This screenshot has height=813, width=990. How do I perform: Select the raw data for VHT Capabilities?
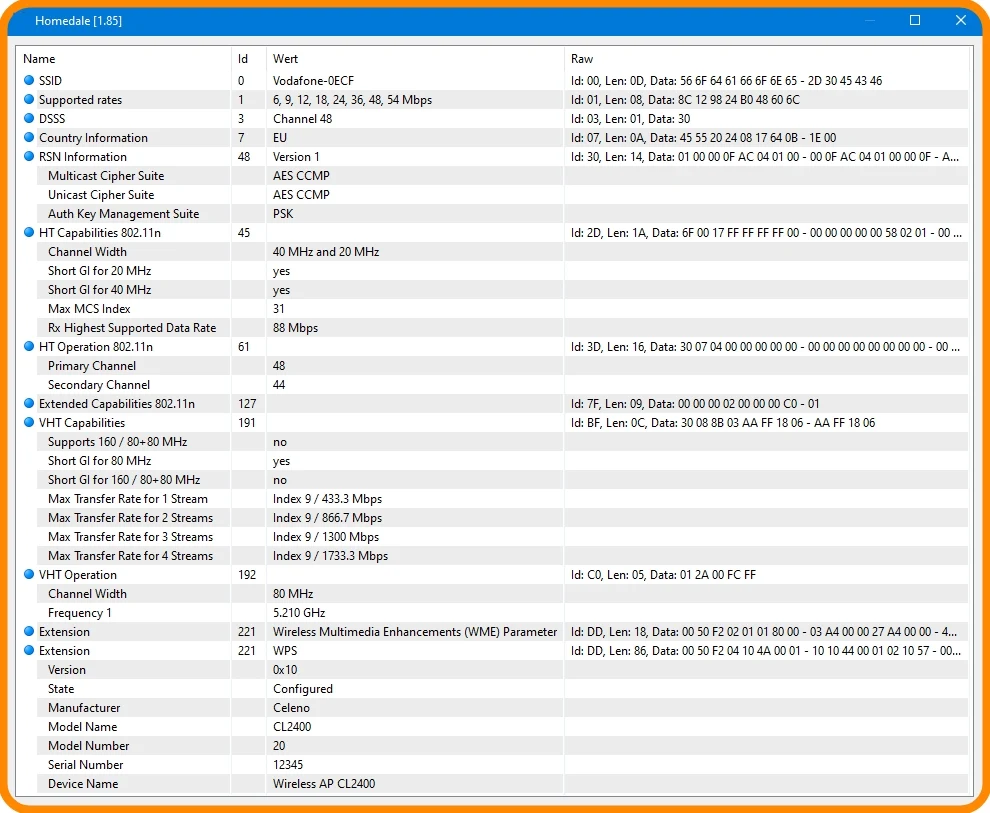click(723, 423)
